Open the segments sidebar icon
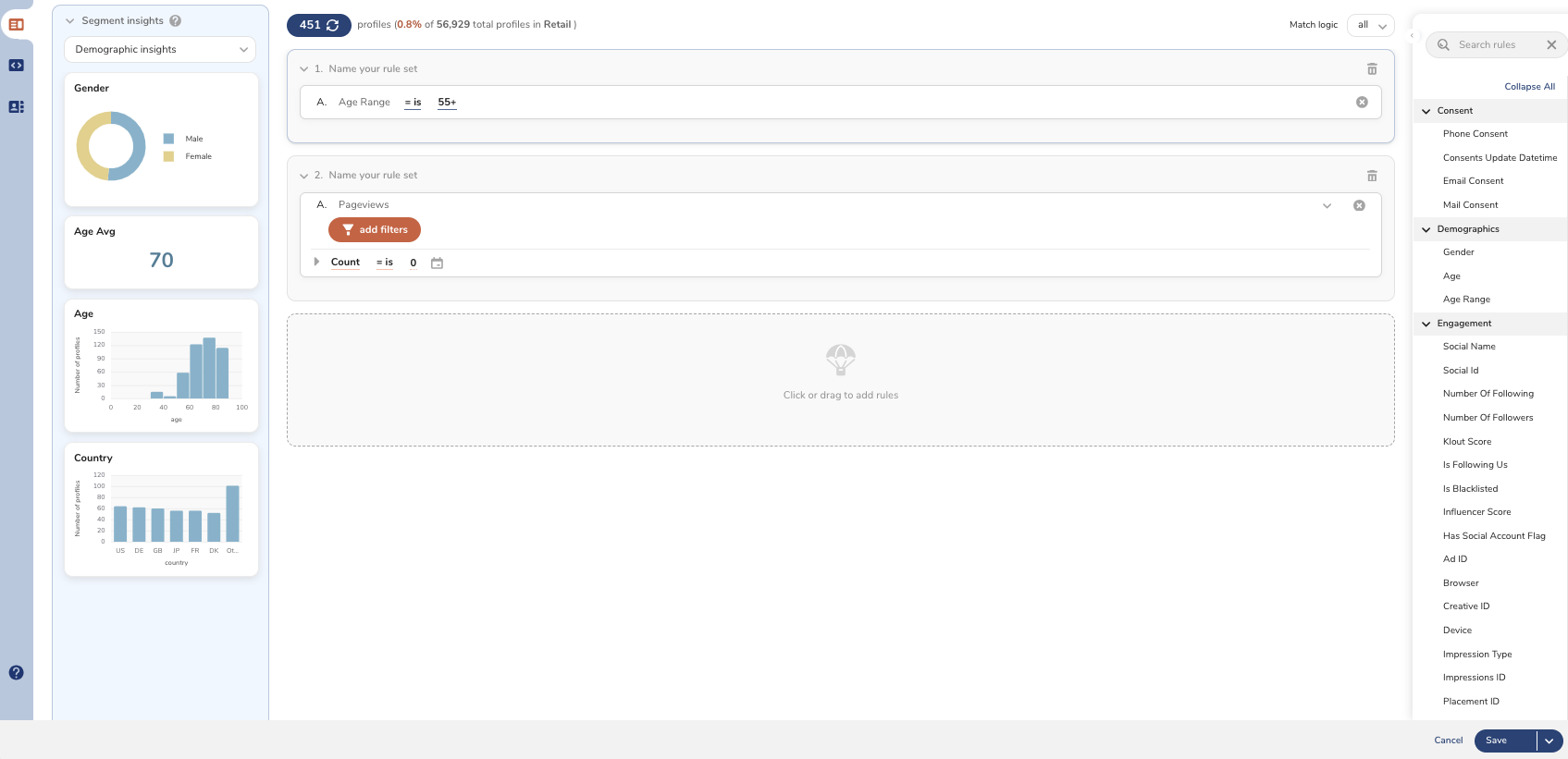 point(16,25)
